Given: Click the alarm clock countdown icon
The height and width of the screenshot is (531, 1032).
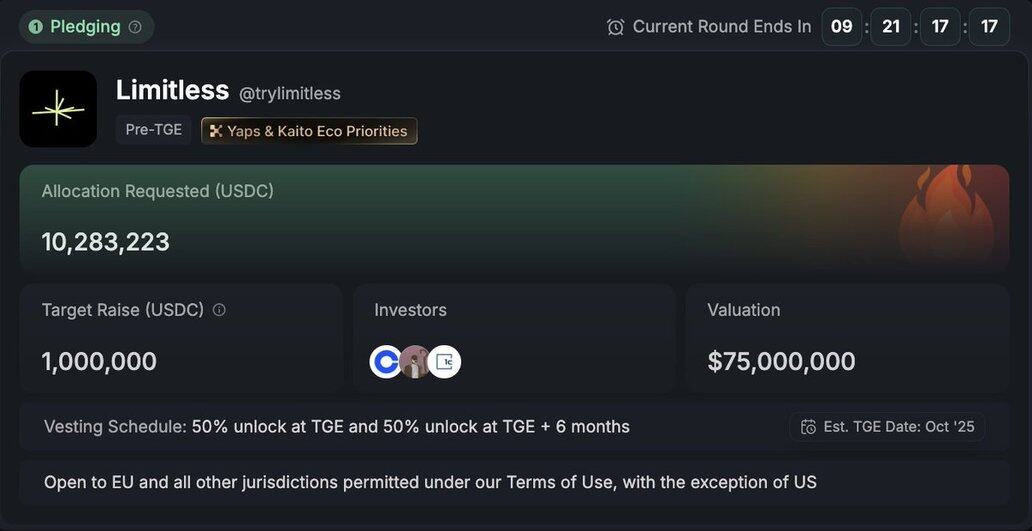Looking at the screenshot, I should (x=615, y=27).
